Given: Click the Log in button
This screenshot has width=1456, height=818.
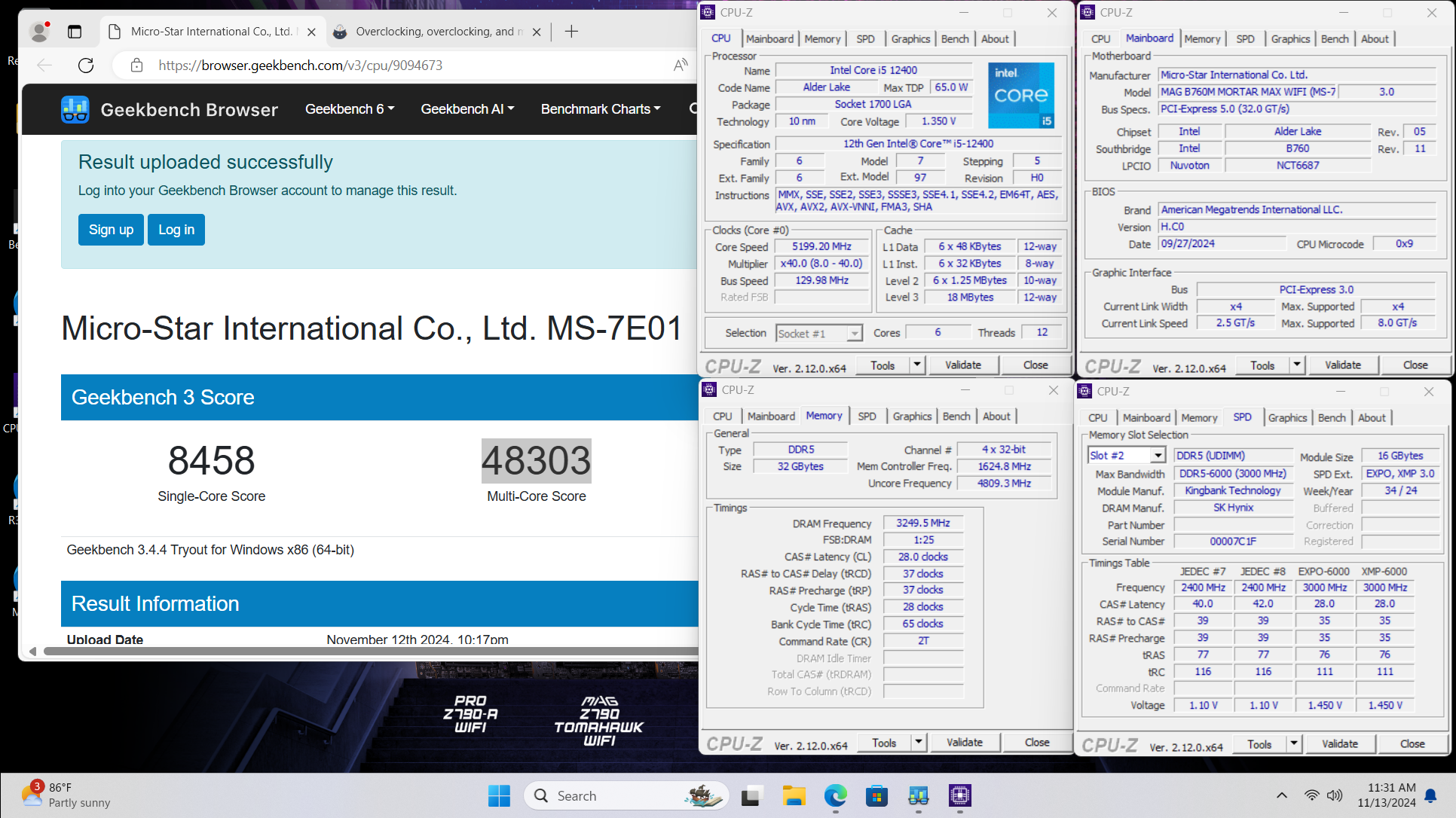Looking at the screenshot, I should [176, 230].
